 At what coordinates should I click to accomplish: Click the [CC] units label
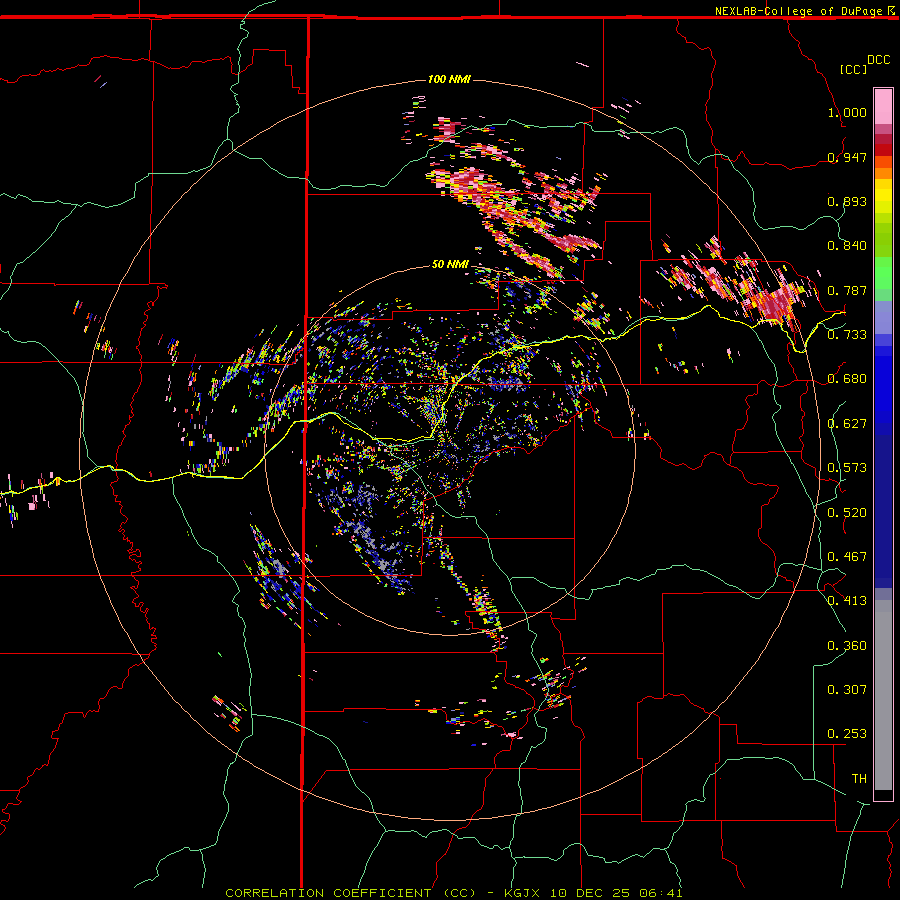[x=853, y=69]
